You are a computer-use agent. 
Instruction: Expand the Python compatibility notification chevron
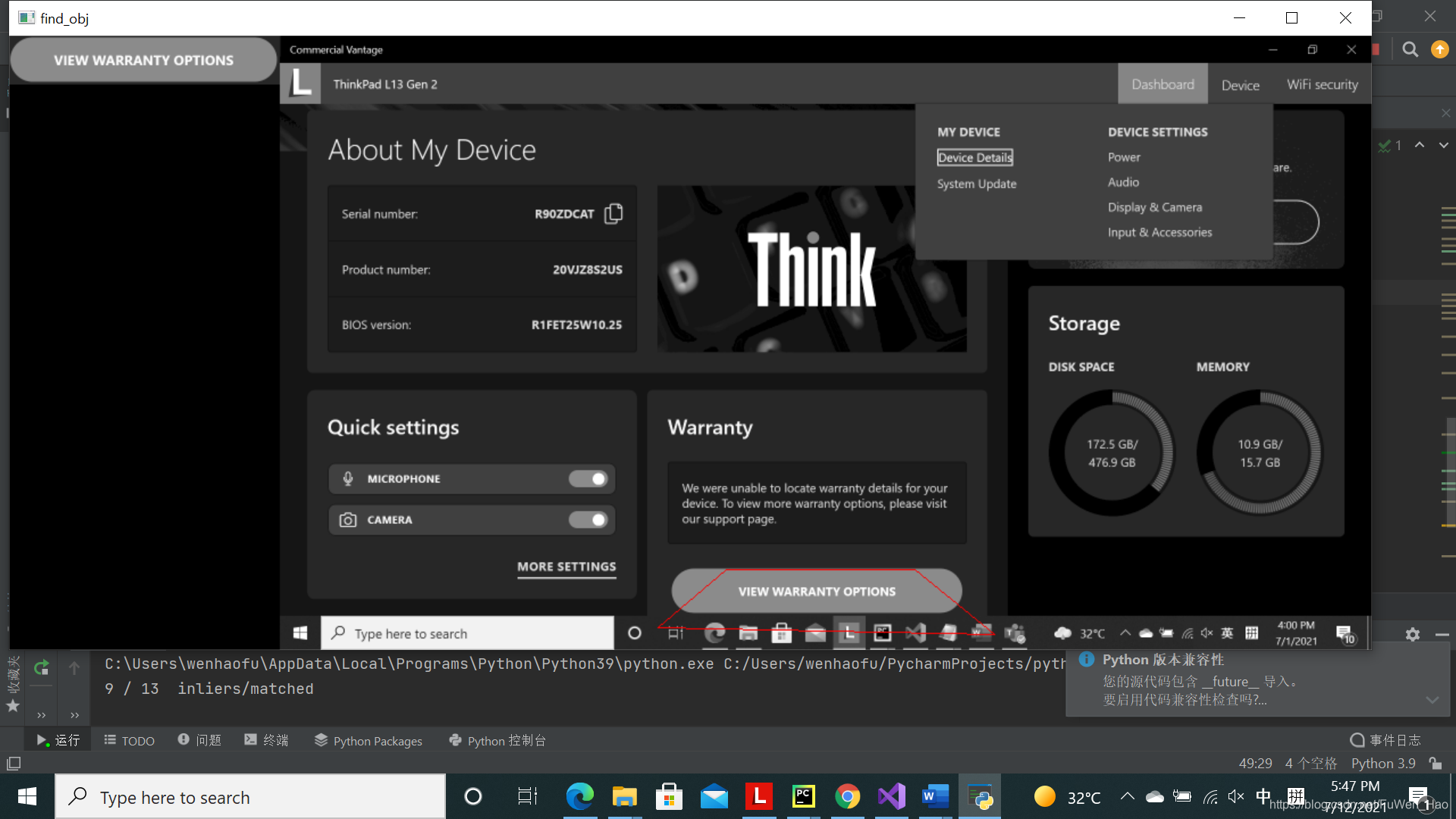click(1432, 699)
